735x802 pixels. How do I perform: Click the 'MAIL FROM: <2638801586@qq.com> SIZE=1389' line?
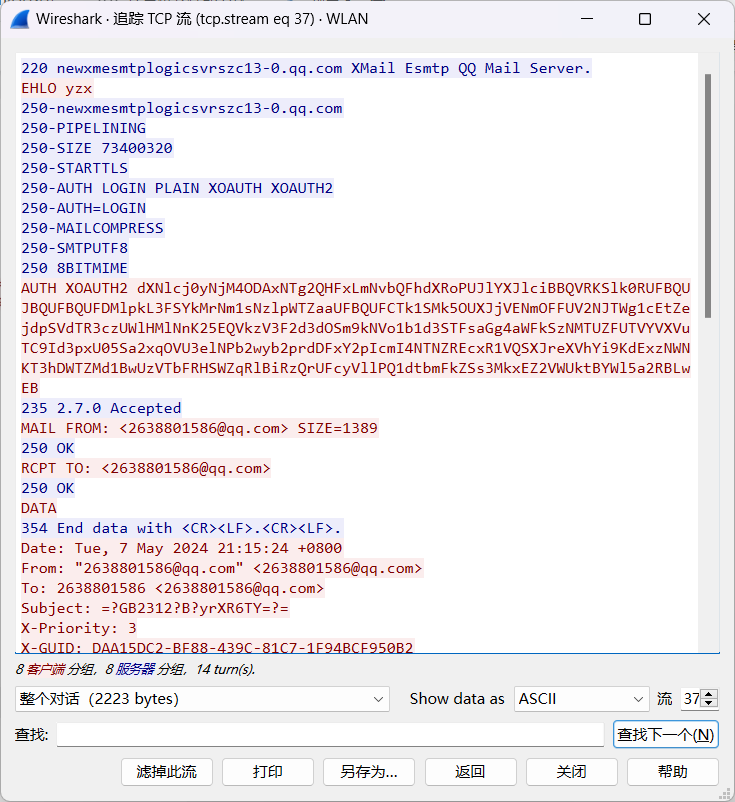[199, 428]
